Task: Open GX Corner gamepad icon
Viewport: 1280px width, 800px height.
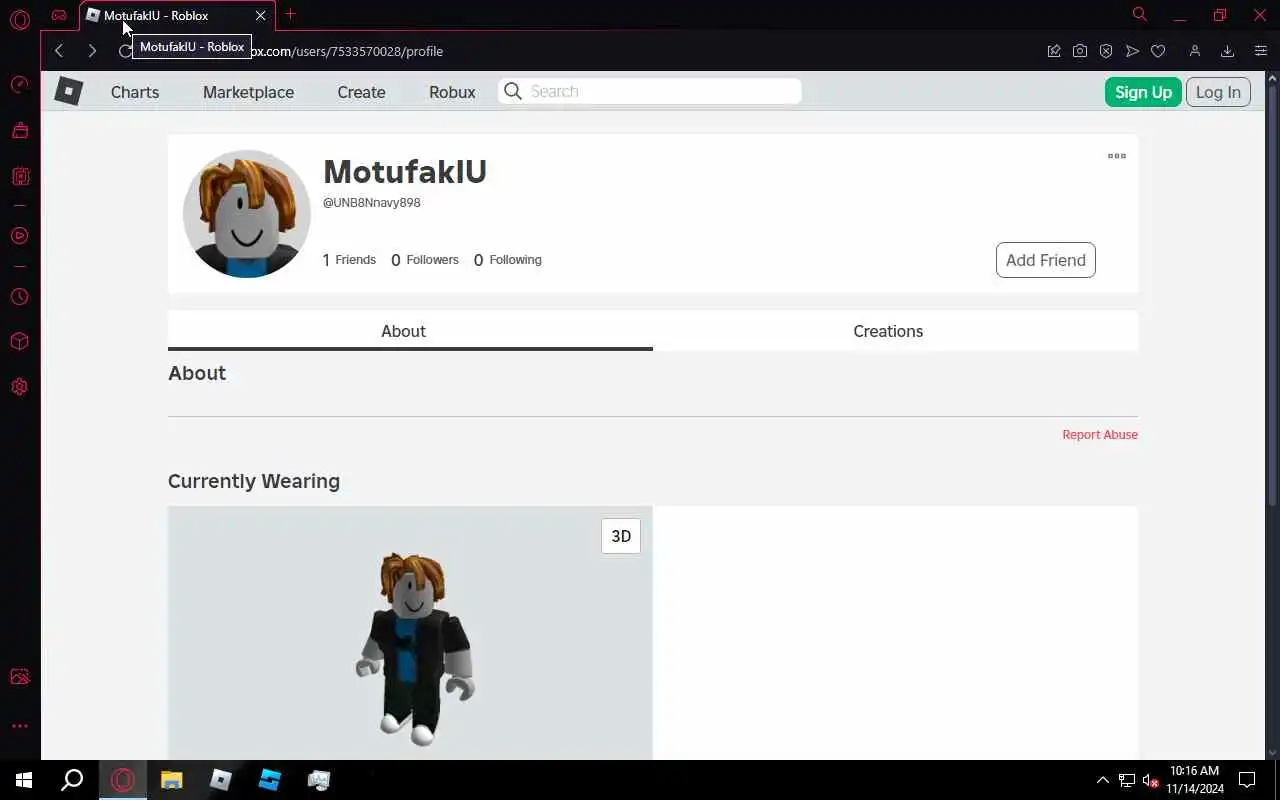Action: (x=59, y=15)
